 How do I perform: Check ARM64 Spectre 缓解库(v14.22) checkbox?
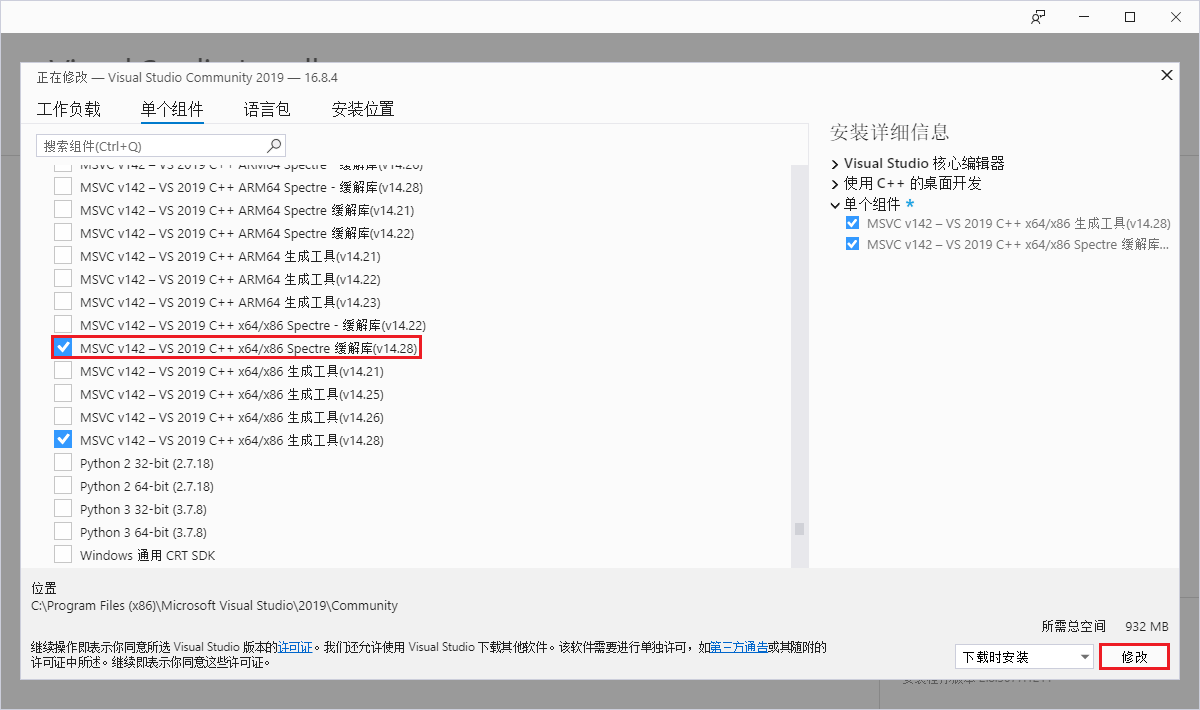click(x=63, y=233)
